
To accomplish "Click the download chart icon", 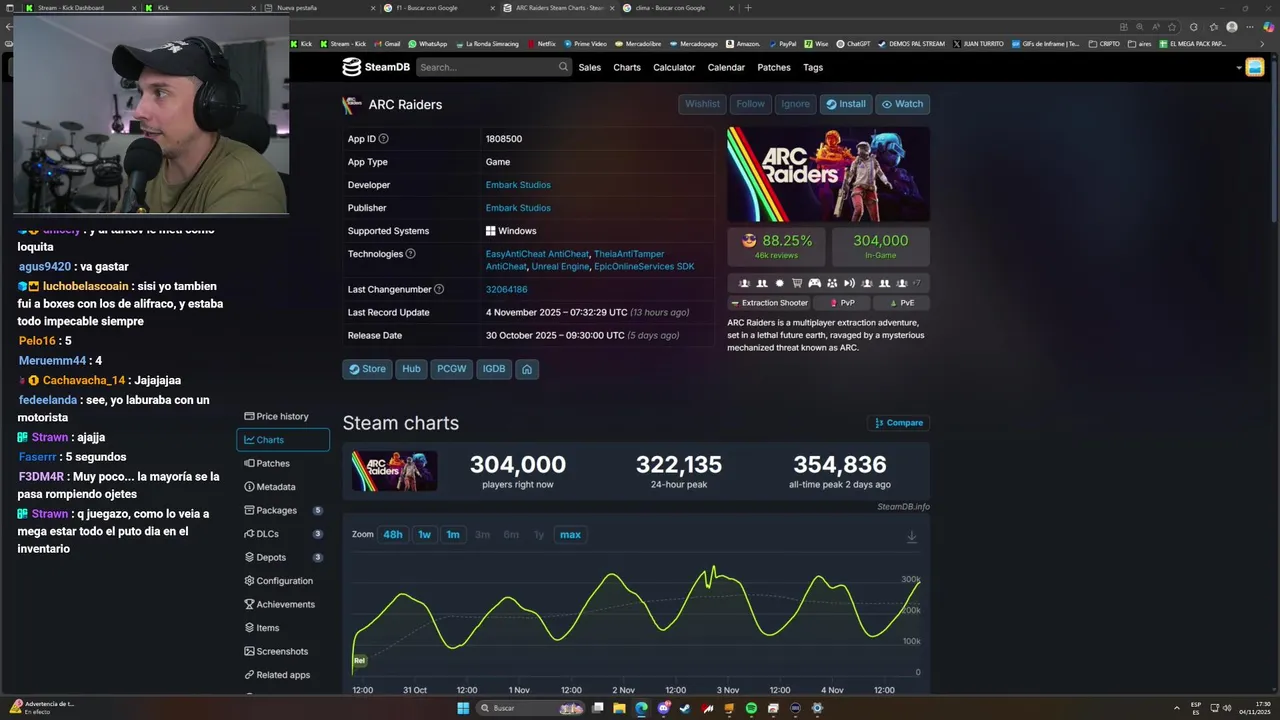I will pos(912,537).
